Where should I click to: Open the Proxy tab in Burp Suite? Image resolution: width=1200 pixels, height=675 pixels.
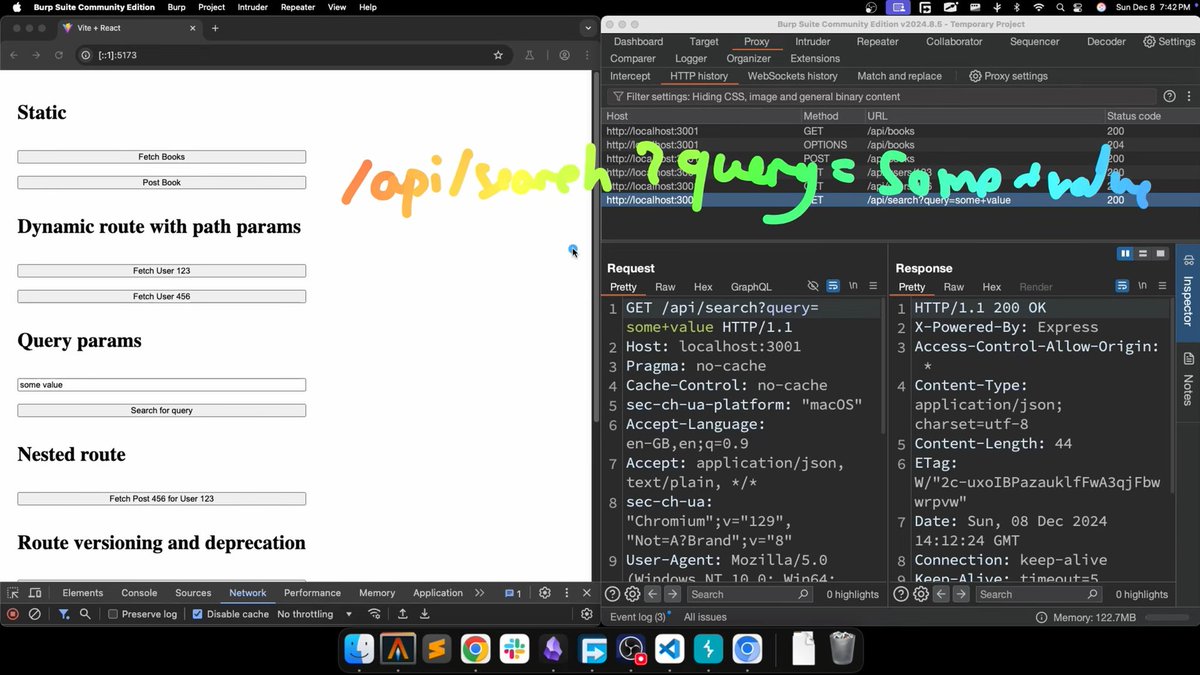coord(756,42)
